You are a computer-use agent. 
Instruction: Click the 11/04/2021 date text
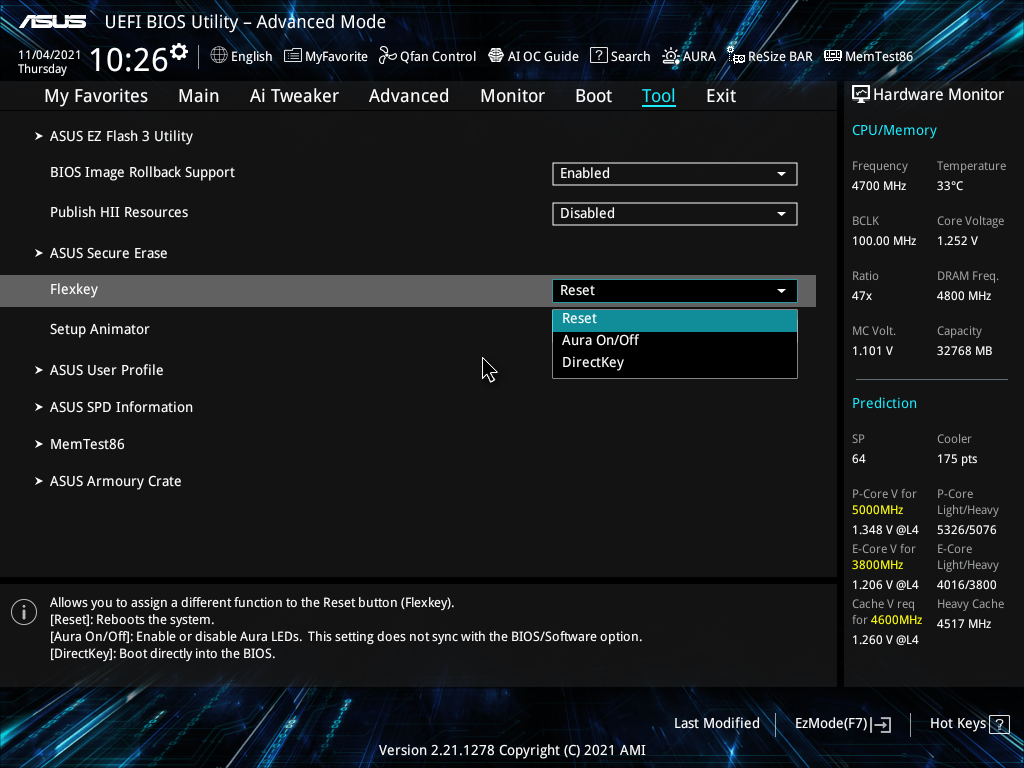point(49,55)
